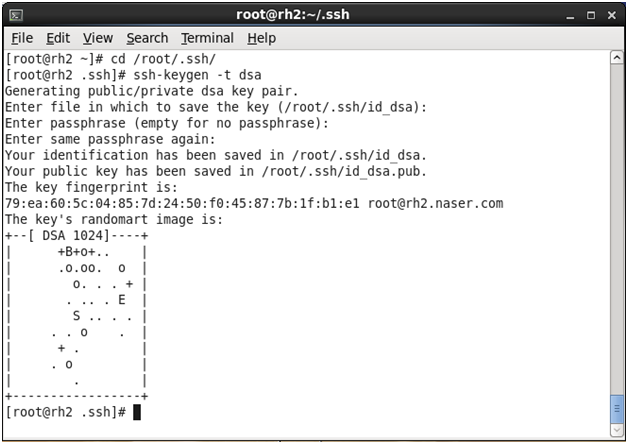The width and height of the screenshot is (628, 444).
Task: Click the scrollbar thumb near the bottom
Action: (x=616, y=410)
